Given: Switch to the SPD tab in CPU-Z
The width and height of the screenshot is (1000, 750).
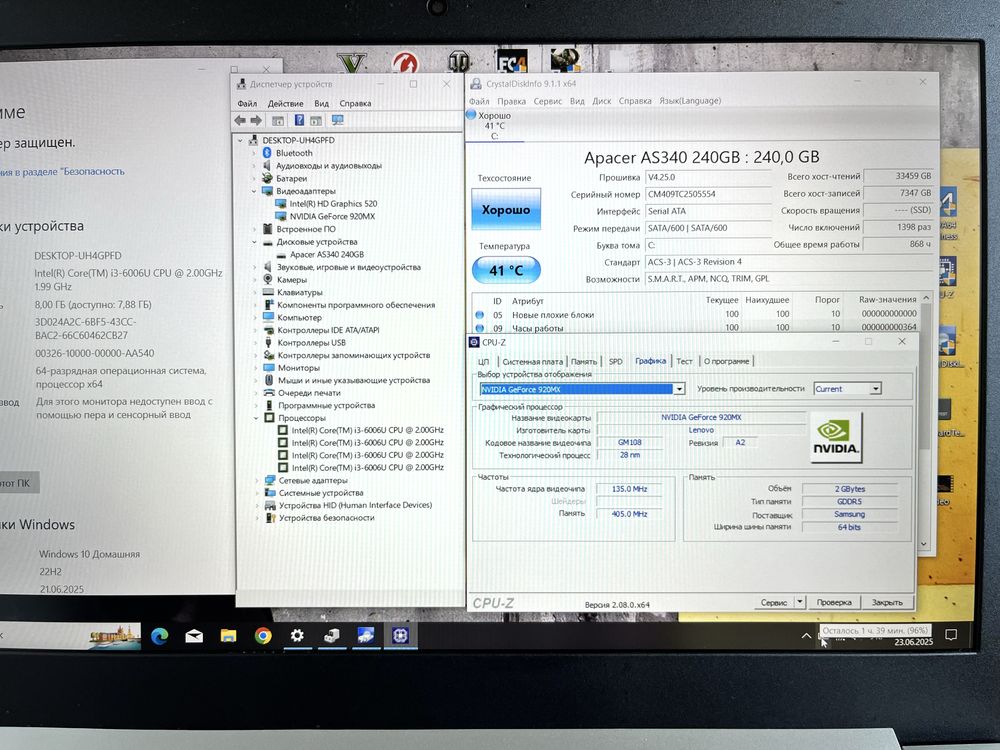Looking at the screenshot, I should click(x=615, y=362).
